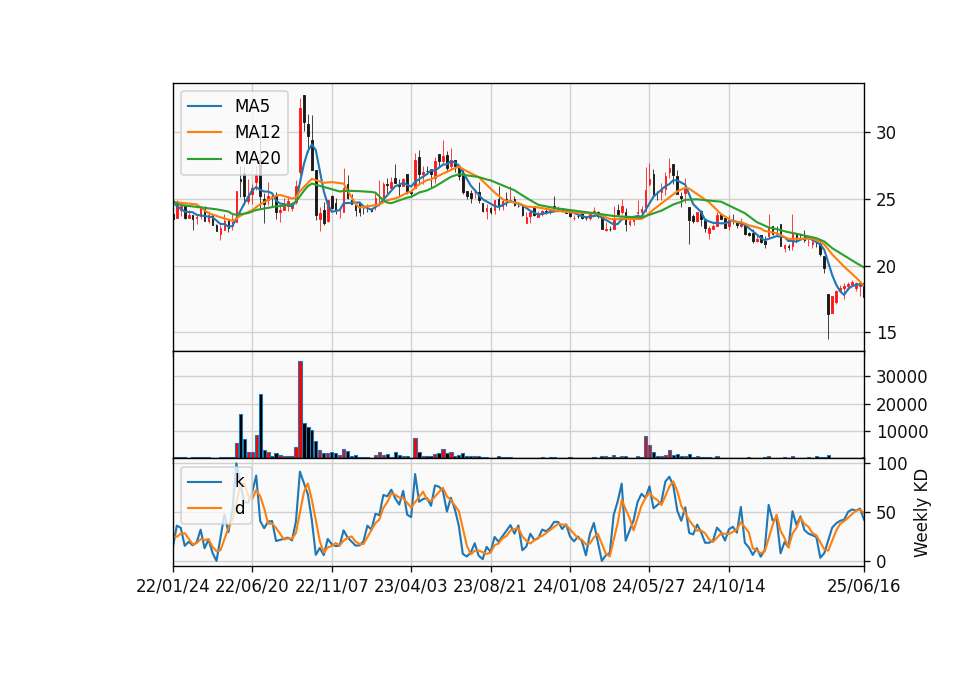Click the green MA20 legend line sample
The height and width of the screenshot is (690, 960).
point(204,158)
